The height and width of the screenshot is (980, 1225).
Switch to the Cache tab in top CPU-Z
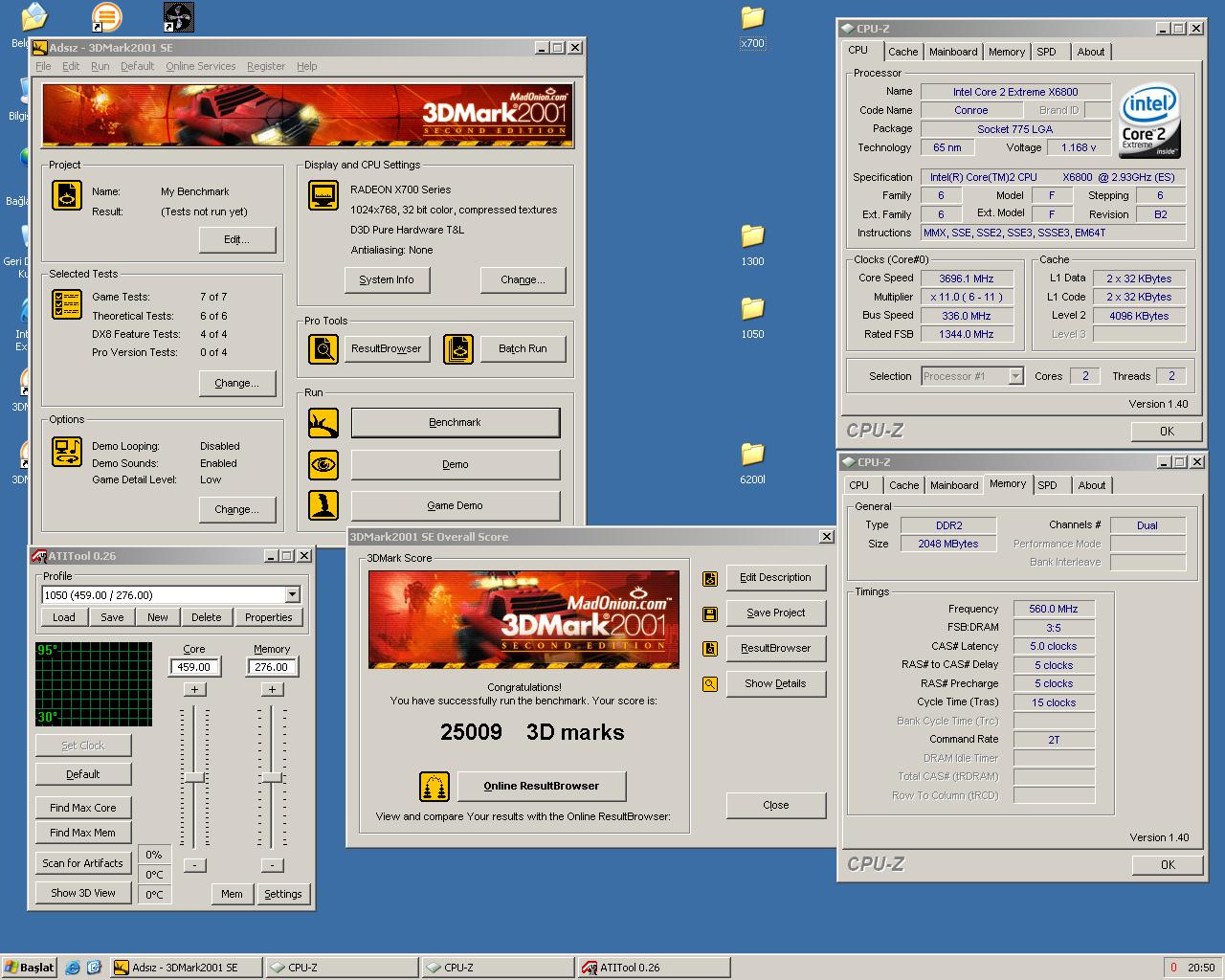(902, 52)
